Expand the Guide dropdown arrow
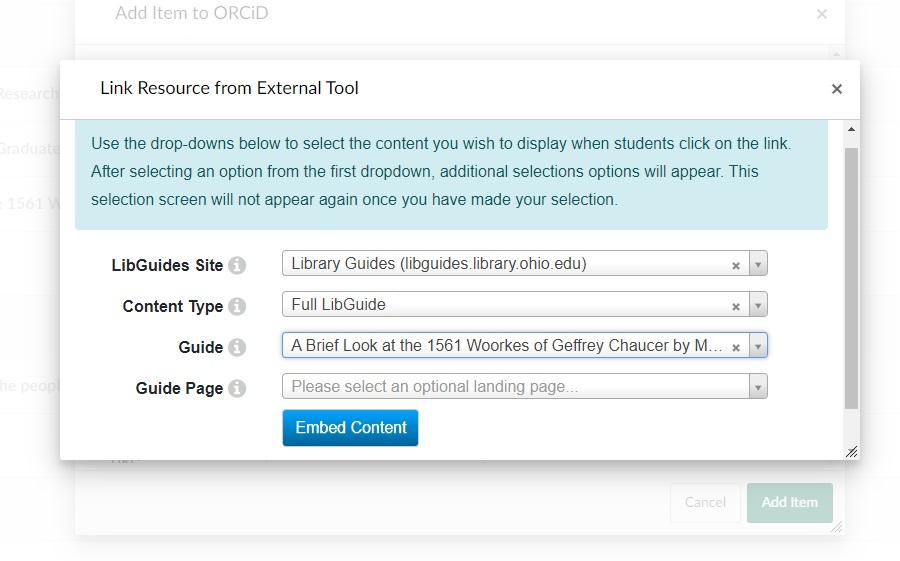 758,347
